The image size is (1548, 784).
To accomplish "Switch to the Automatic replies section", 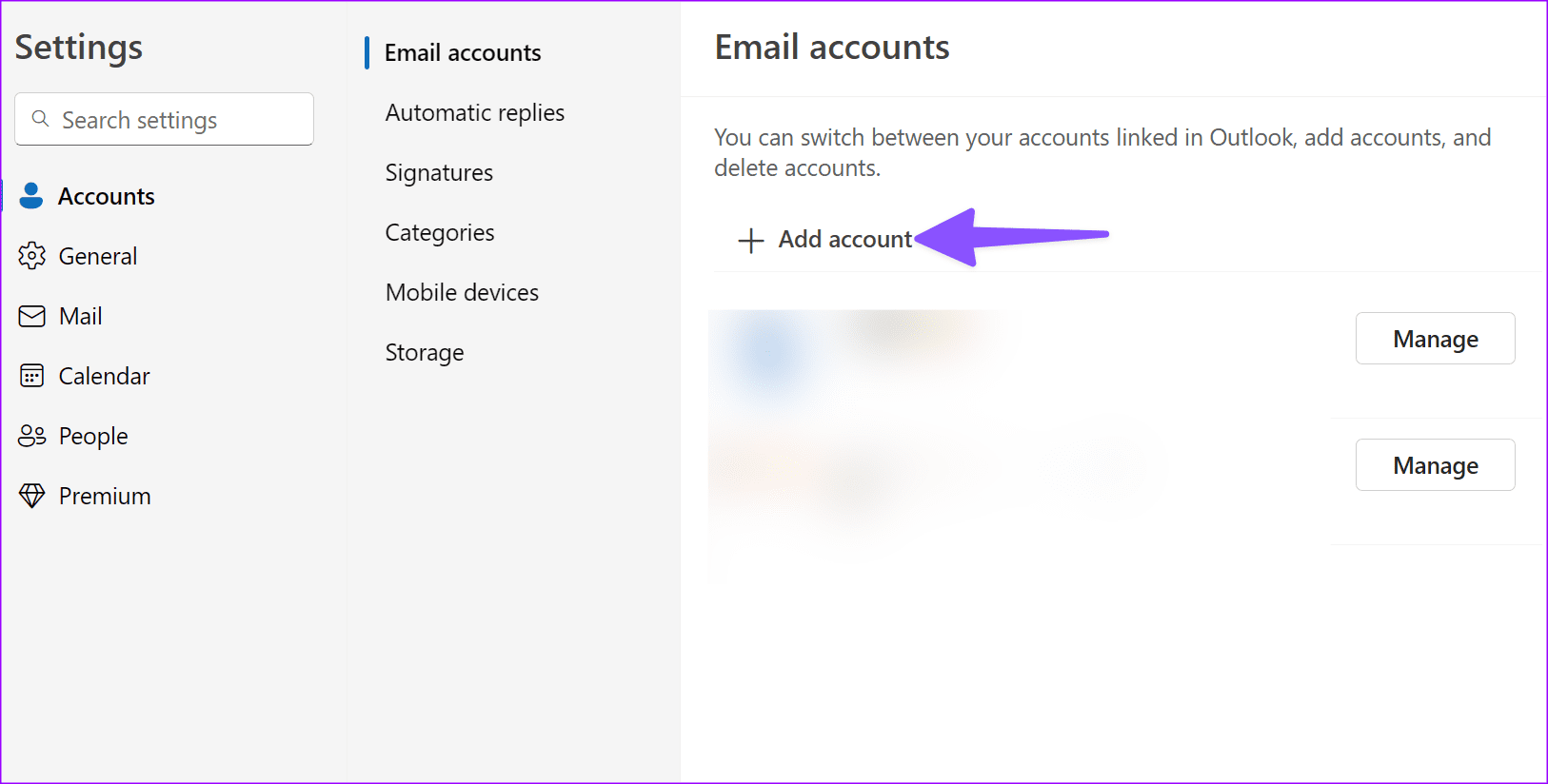I will pos(474,112).
